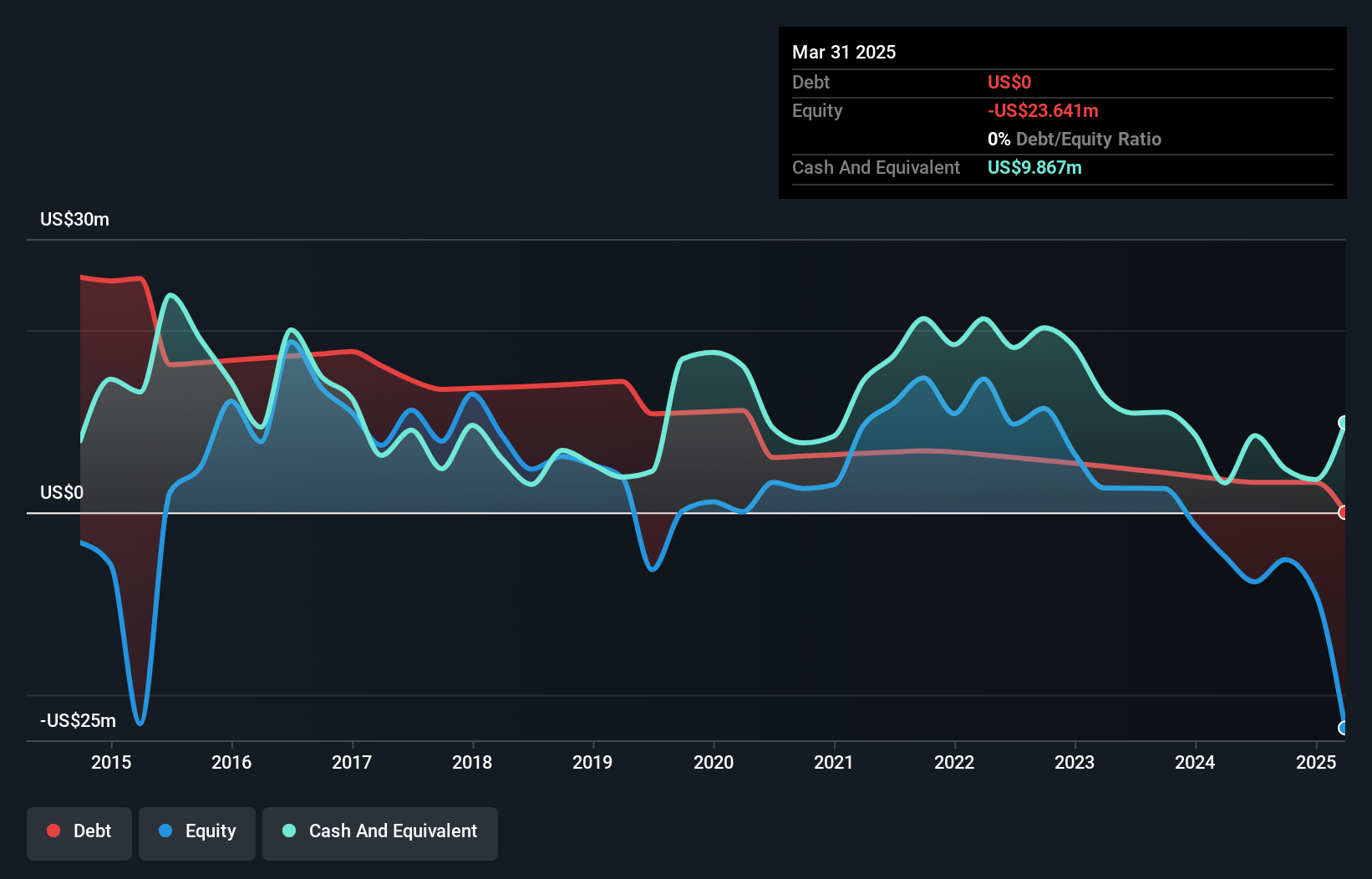The image size is (1372, 879).
Task: Click the 2025 x-axis label
Action: point(1316,762)
